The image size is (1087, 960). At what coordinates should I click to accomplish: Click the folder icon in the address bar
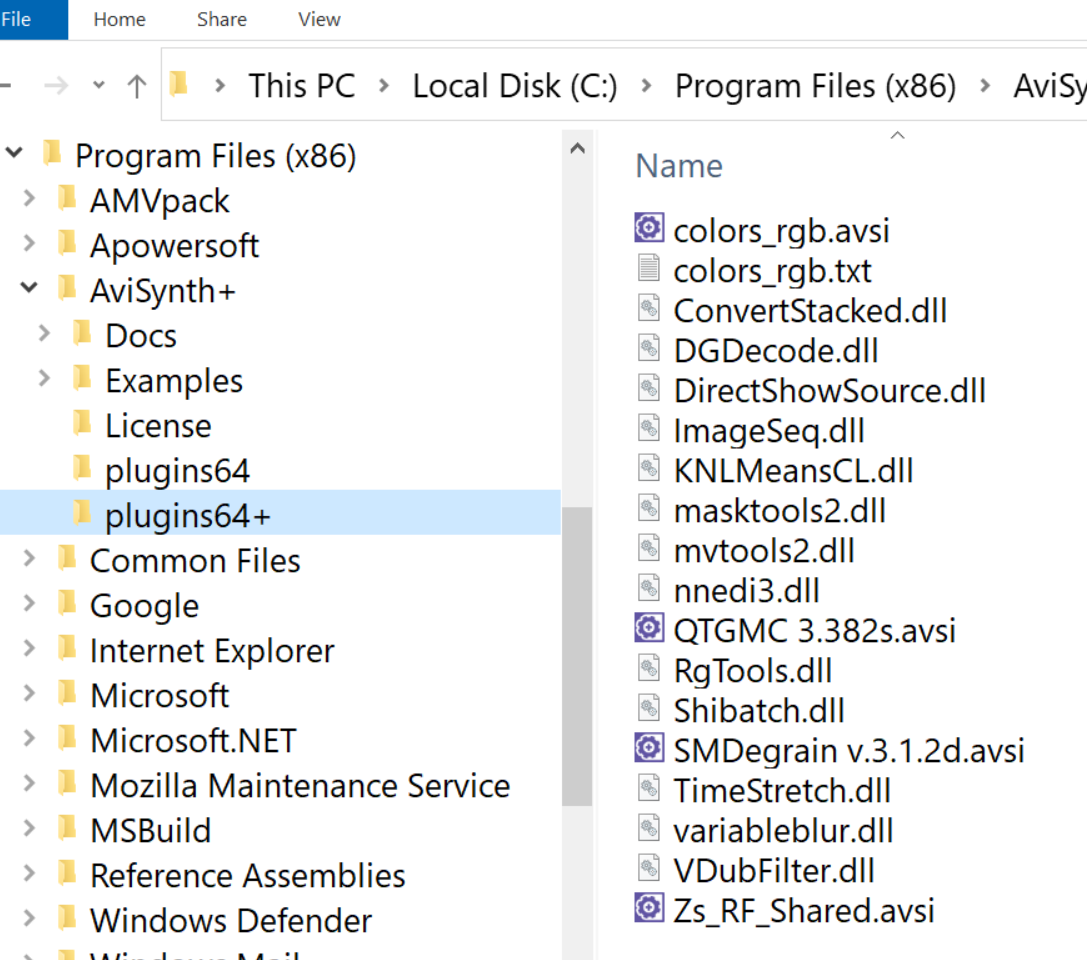[179, 84]
